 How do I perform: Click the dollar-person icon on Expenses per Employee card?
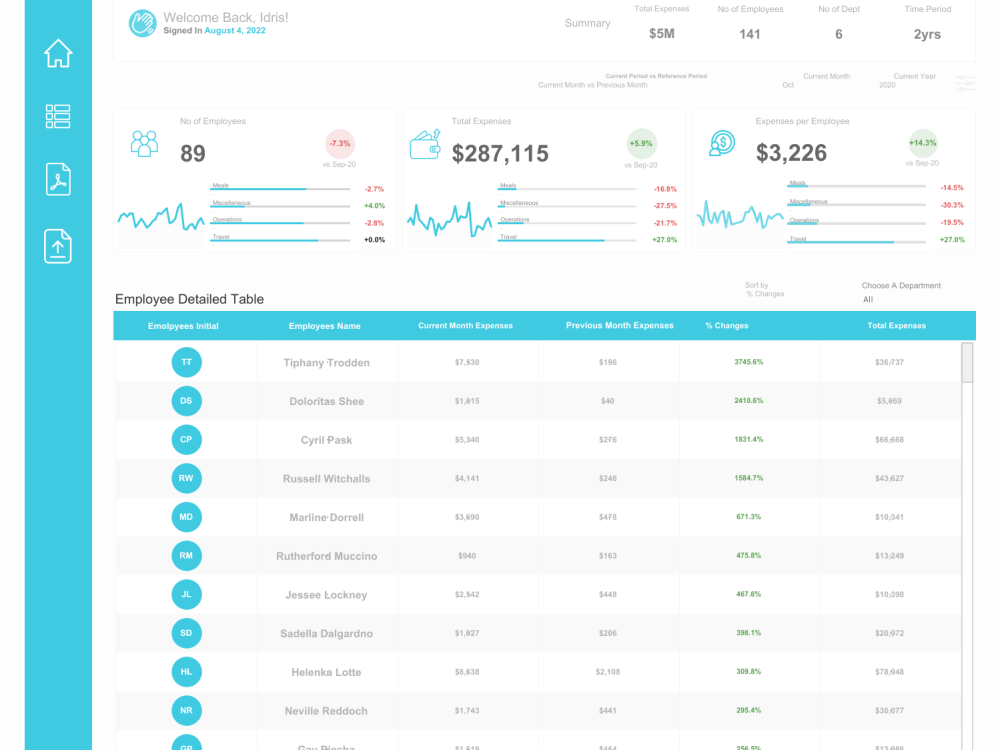724,145
